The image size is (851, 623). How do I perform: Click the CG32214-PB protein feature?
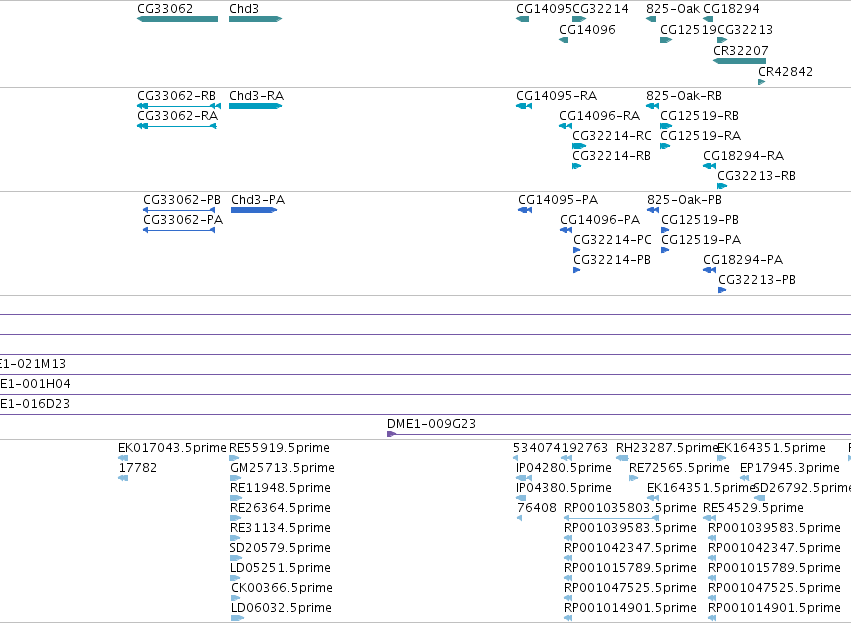coord(577,270)
